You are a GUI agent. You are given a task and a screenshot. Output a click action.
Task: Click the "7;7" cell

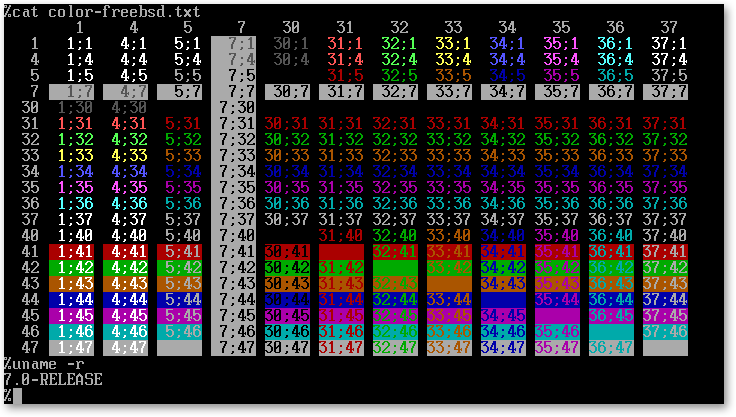point(233,92)
